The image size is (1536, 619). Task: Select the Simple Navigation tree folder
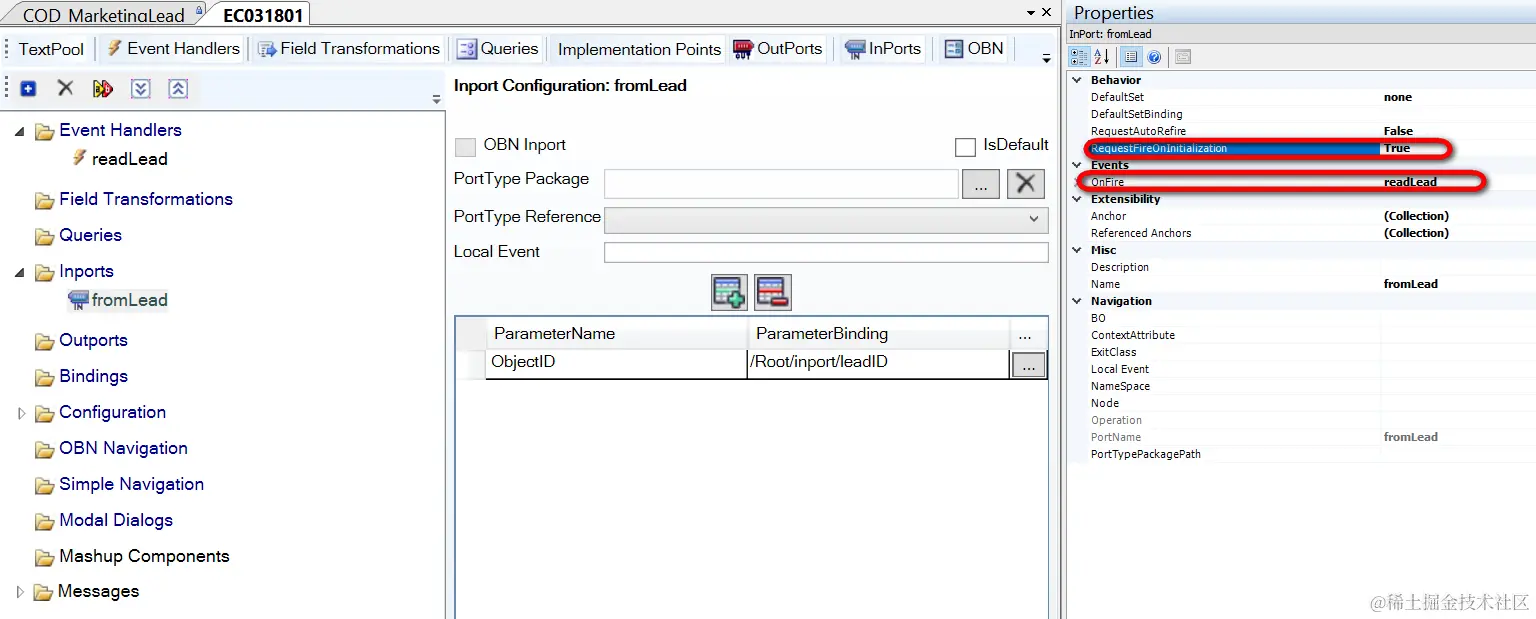pyautogui.click(x=131, y=484)
